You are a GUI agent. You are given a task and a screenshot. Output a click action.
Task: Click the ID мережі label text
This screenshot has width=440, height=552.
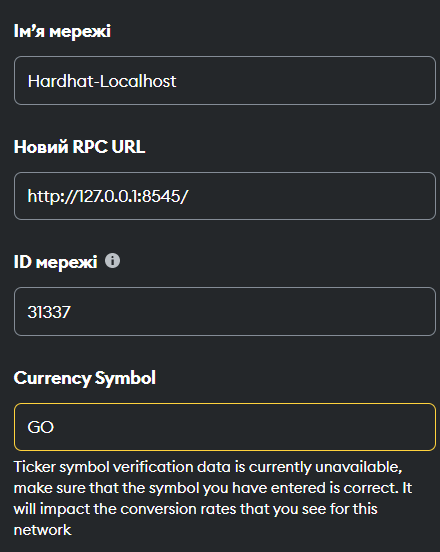coord(55,262)
